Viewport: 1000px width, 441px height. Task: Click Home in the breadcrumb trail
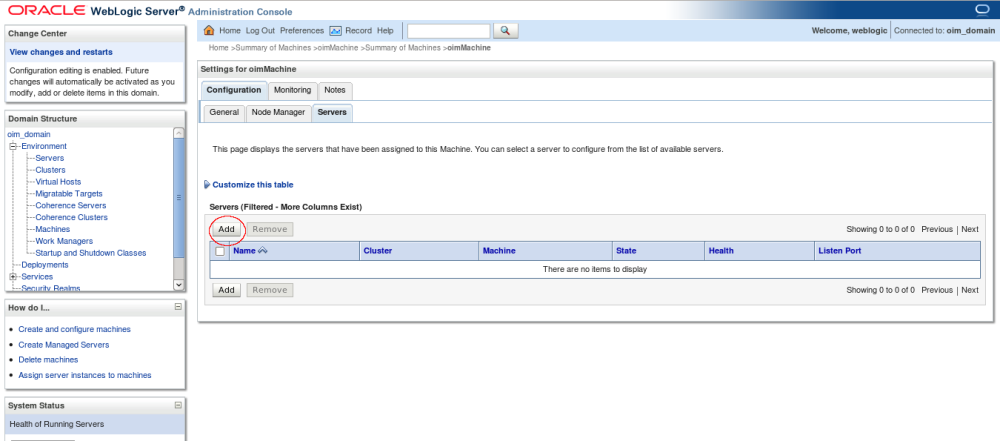[218, 48]
